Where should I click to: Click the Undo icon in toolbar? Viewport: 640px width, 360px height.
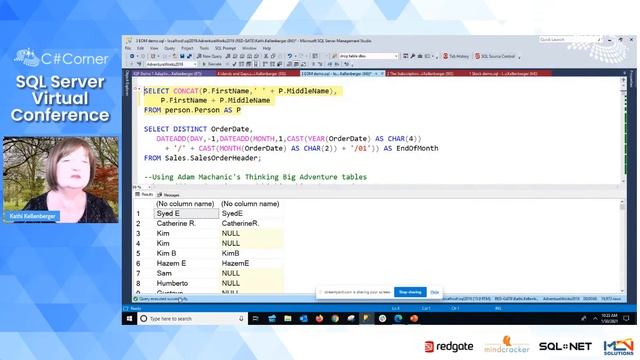pos(290,56)
